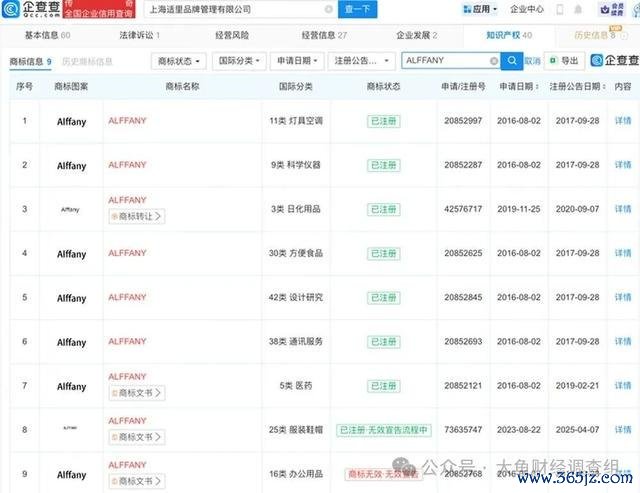Screen dimensions: 640x493
Task: Clear the ALFFANY search field
Action: (494, 61)
